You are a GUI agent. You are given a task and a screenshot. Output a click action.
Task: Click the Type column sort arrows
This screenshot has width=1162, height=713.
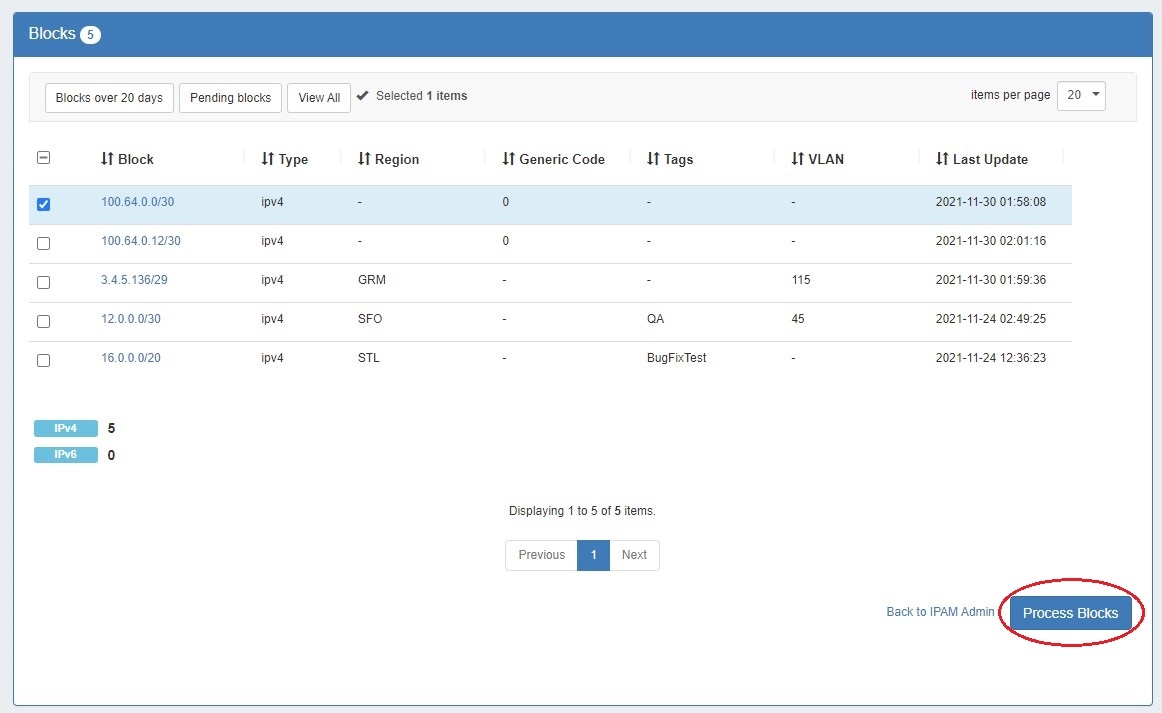pos(267,159)
